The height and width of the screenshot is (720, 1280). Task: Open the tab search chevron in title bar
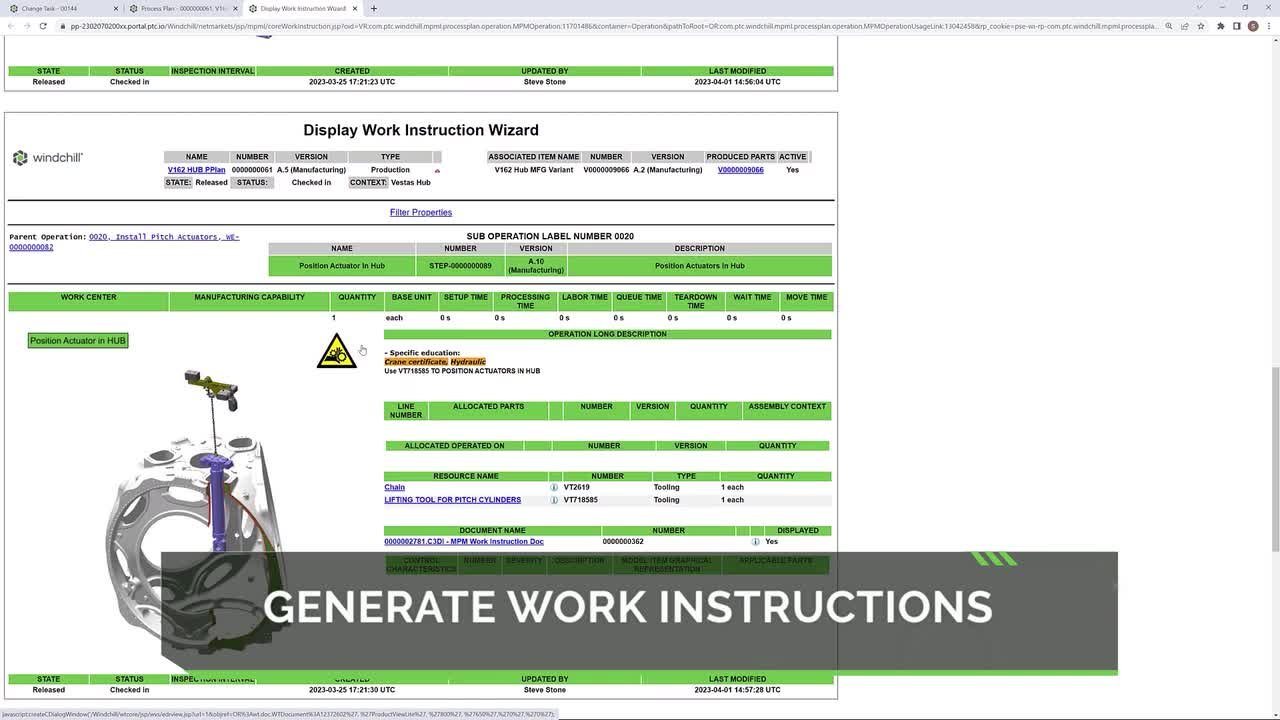(1199, 8)
